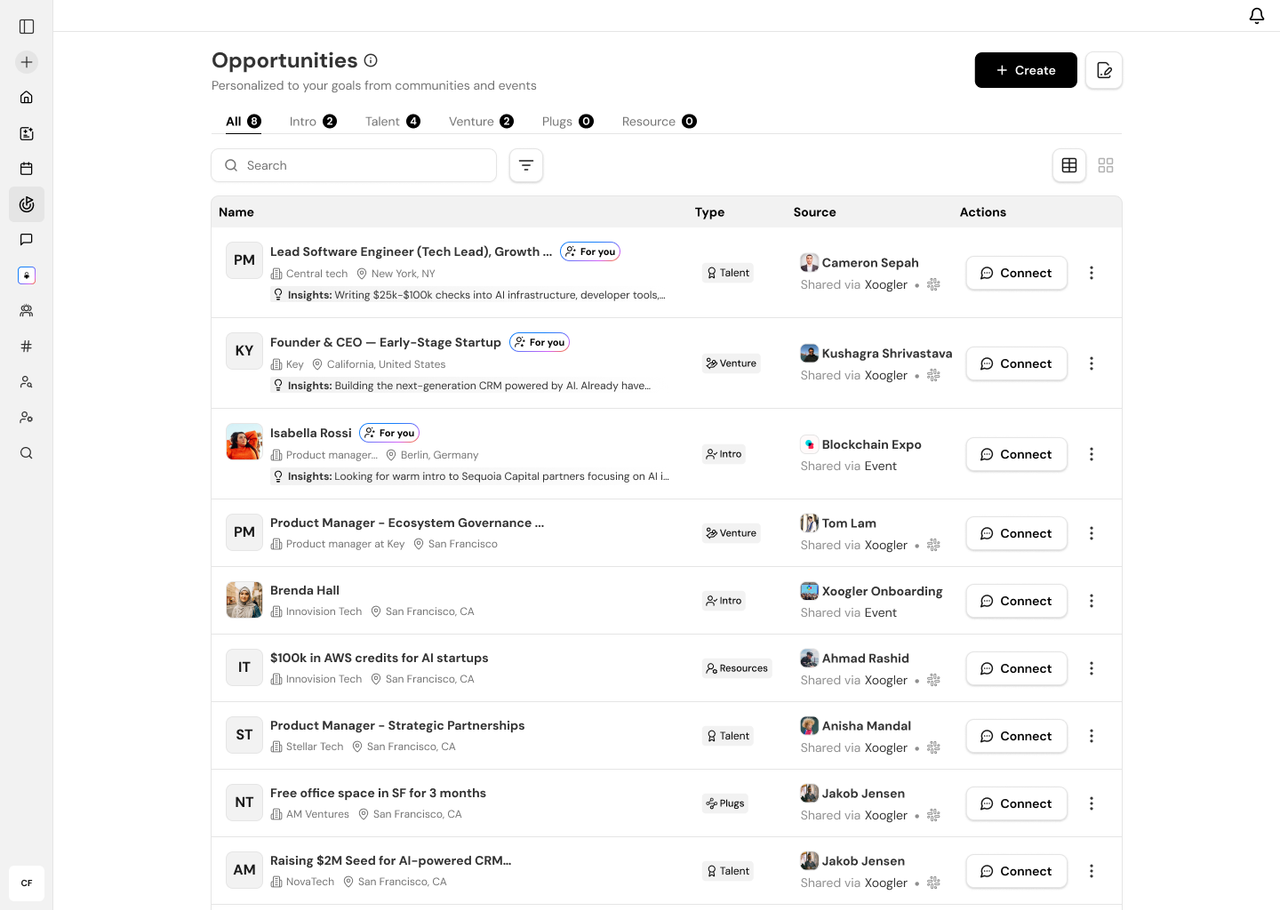1280x910 pixels.
Task: Click the plus icon in sidebar
Action: 27,62
